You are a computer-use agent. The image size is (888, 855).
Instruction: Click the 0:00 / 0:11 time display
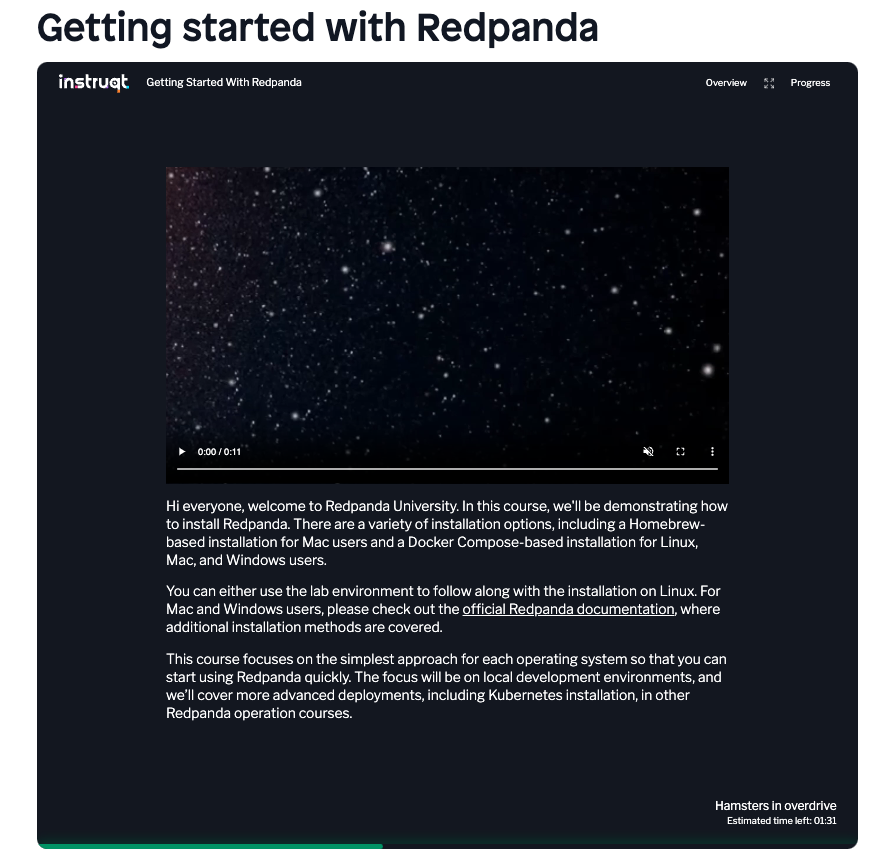tap(219, 452)
